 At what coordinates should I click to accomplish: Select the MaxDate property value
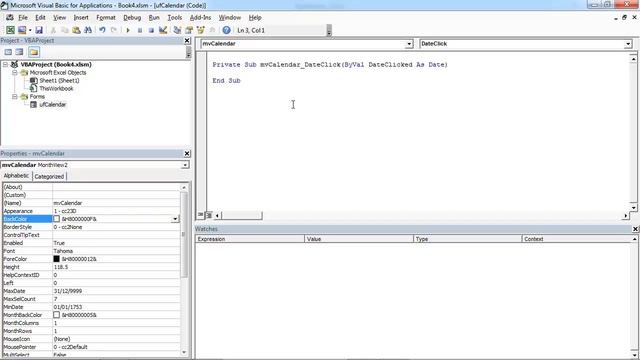point(116,291)
